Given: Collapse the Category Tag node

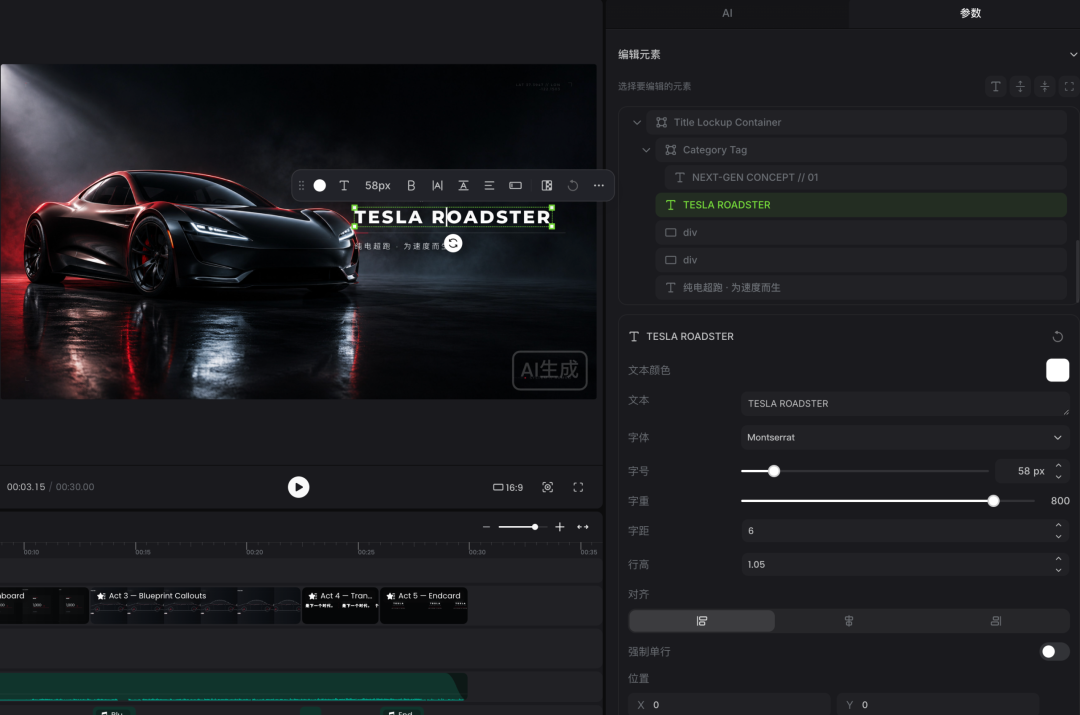Looking at the screenshot, I should coord(646,150).
